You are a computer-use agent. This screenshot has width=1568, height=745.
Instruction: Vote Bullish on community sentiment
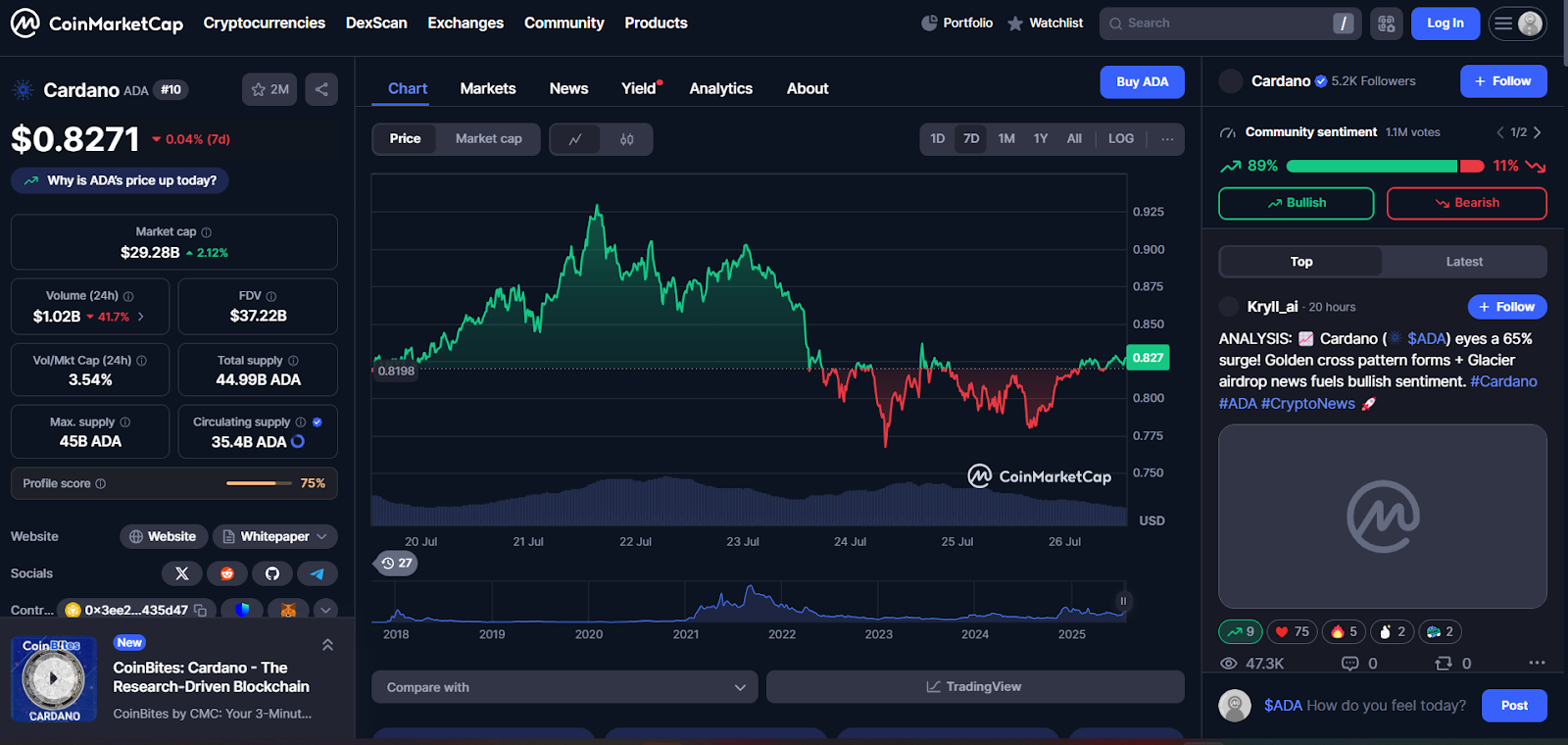pyautogui.click(x=1297, y=203)
